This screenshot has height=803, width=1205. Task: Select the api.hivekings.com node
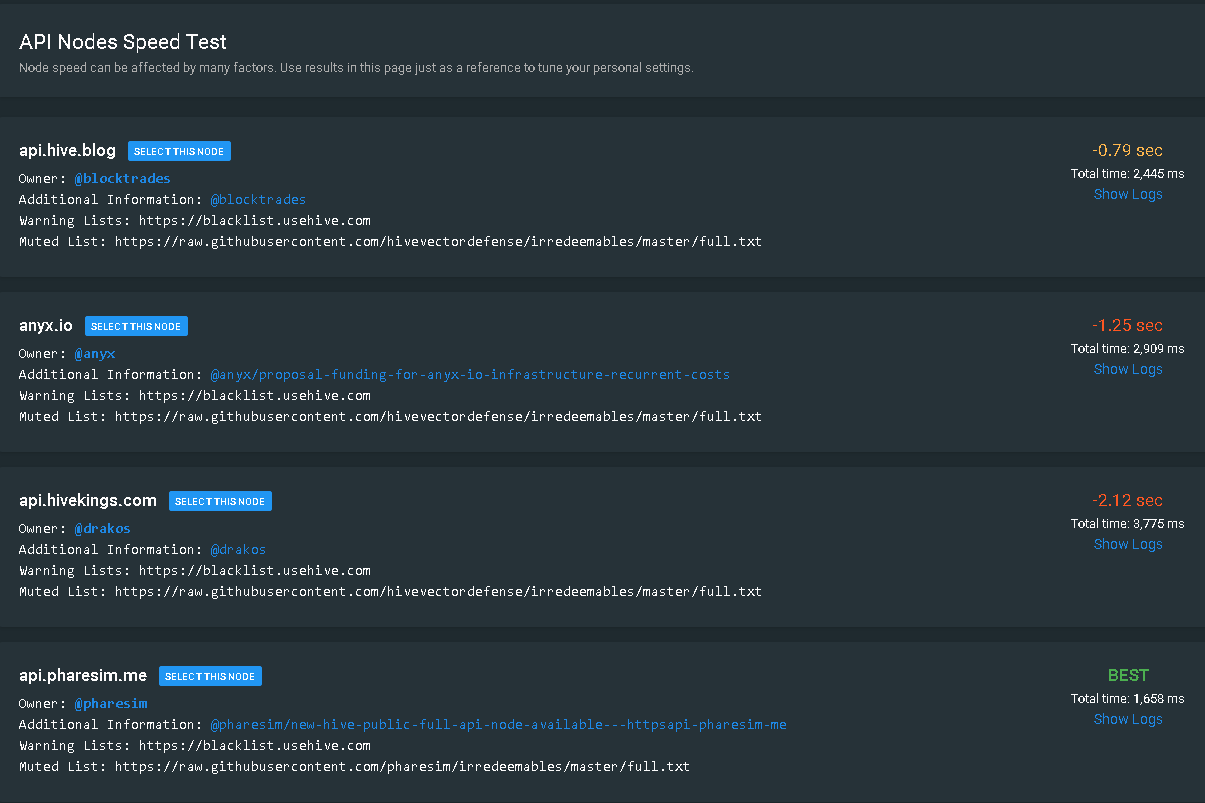[220, 501]
